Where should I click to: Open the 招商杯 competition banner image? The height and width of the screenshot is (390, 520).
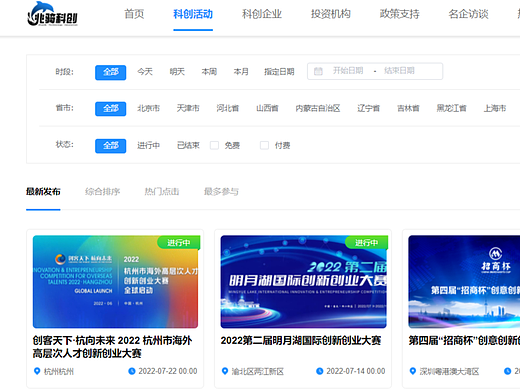click(x=464, y=282)
